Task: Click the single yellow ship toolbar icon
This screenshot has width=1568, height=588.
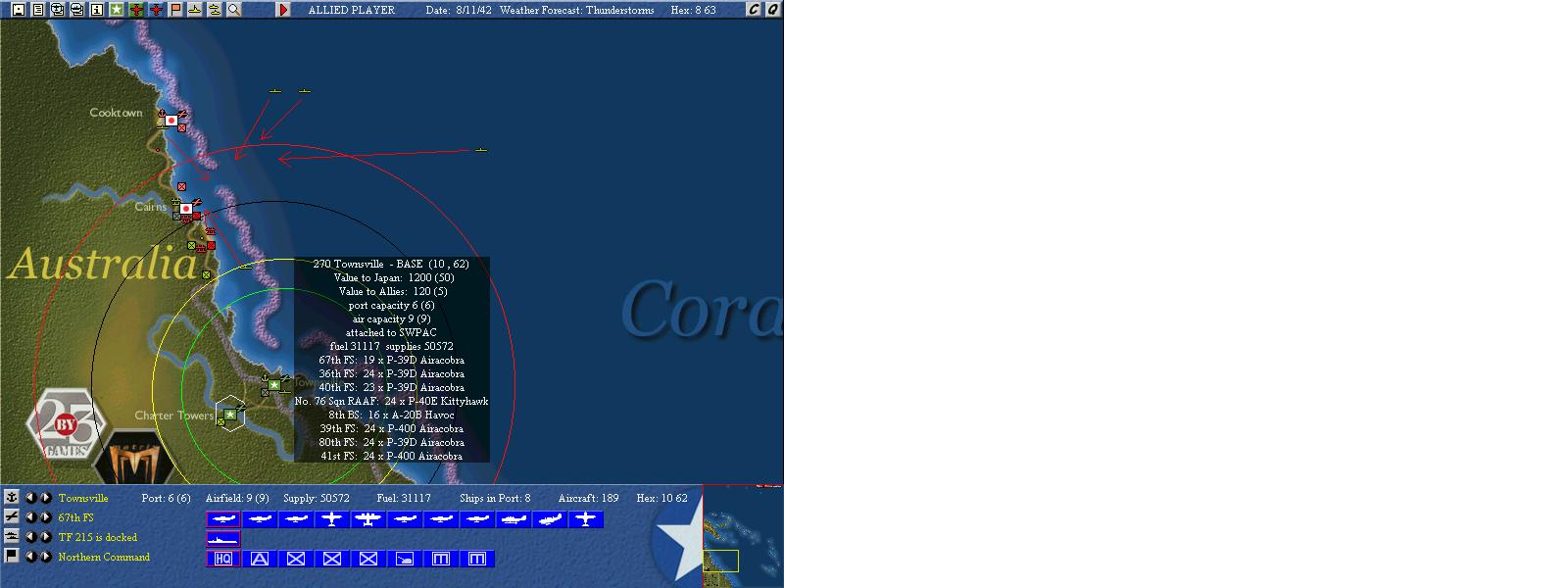Action: [195, 10]
